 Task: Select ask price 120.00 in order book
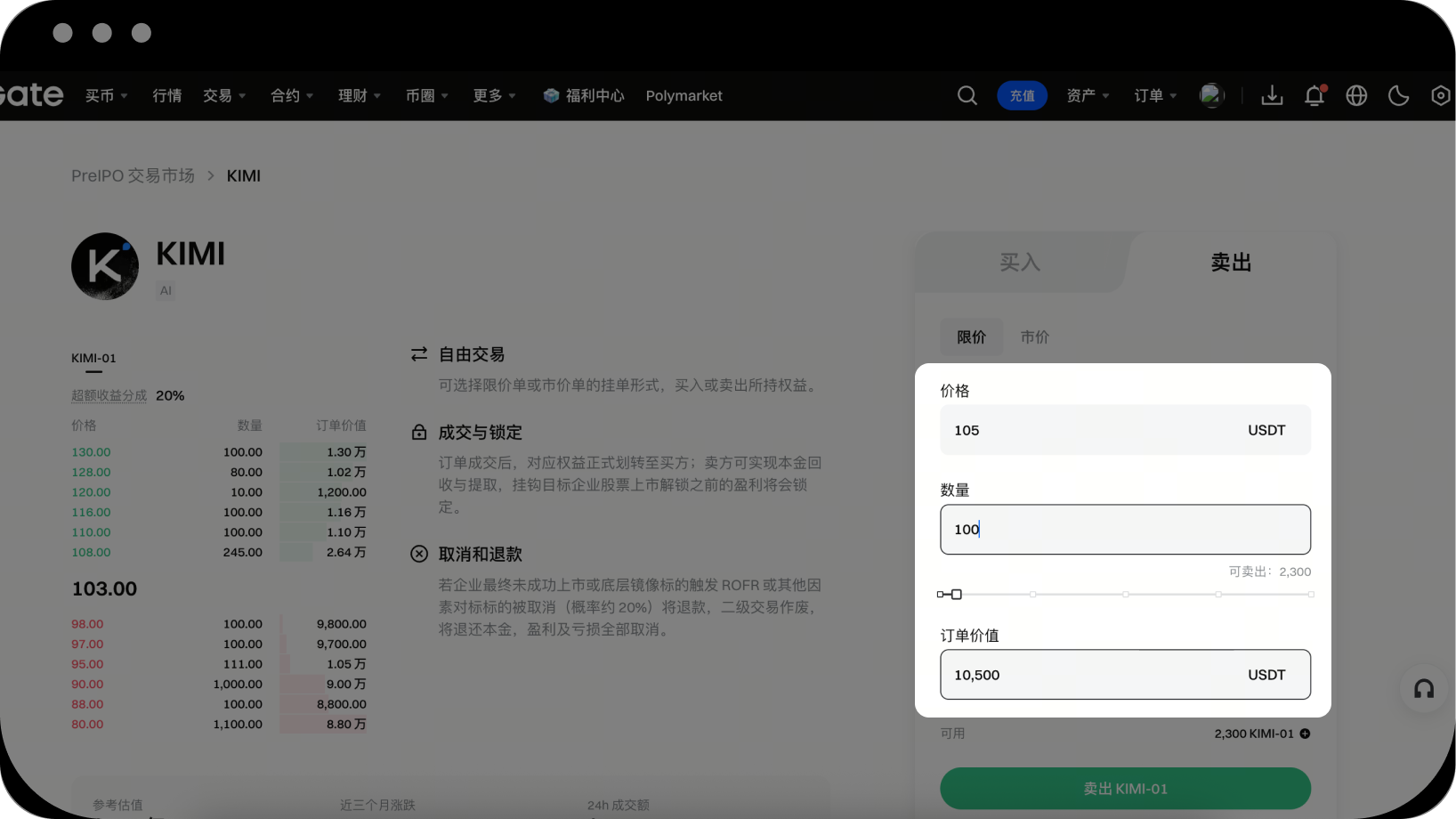(91, 492)
